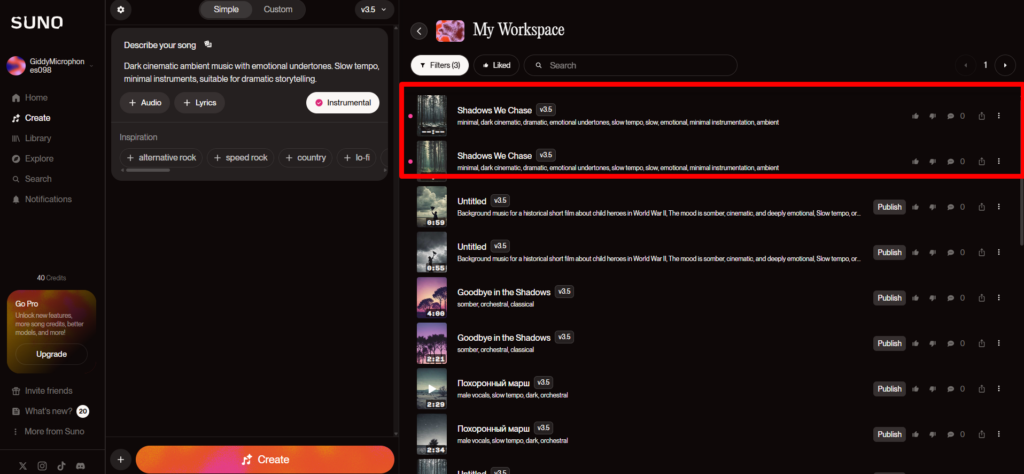Click the Inspiration tags horizontal scrollbar

[148, 170]
